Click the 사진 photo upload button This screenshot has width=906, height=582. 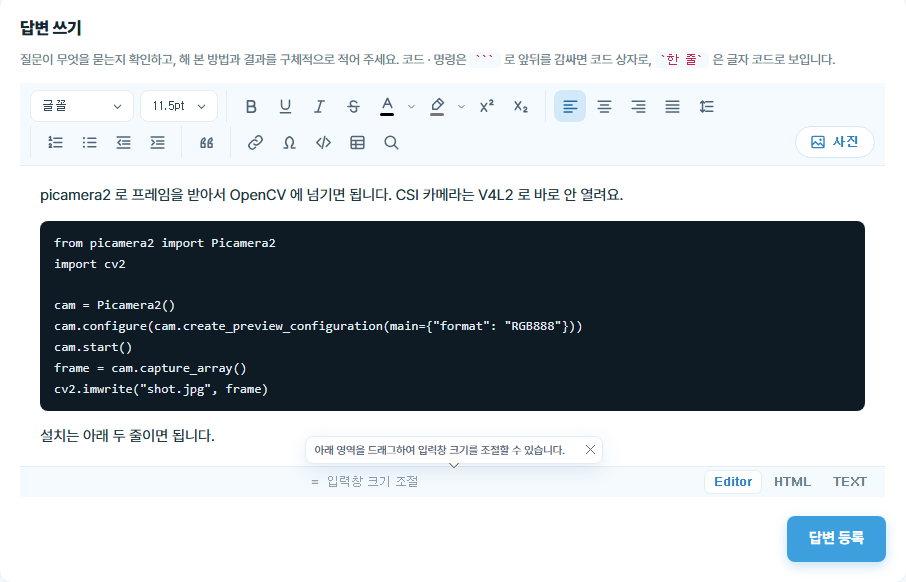pos(834,142)
